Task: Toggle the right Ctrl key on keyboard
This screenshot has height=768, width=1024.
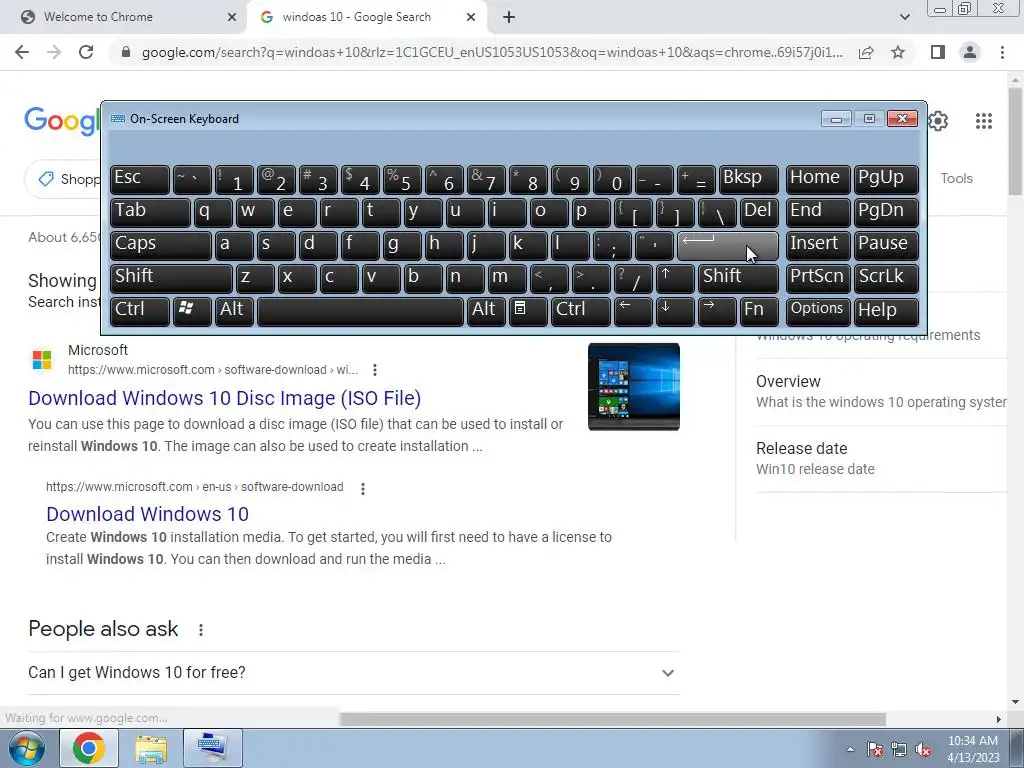Action: (581, 311)
